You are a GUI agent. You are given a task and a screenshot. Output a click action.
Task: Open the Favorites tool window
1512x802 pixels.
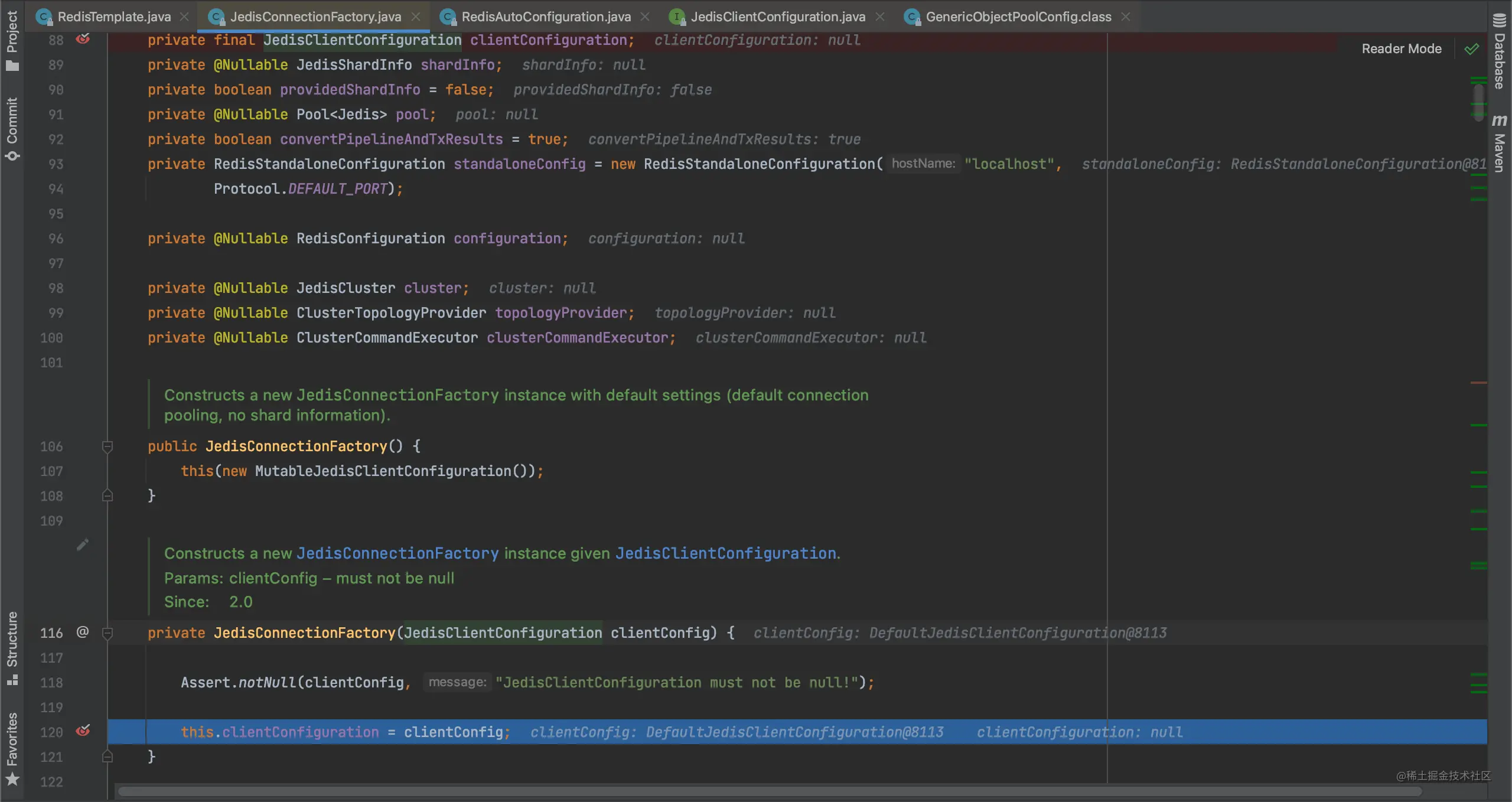[12, 748]
